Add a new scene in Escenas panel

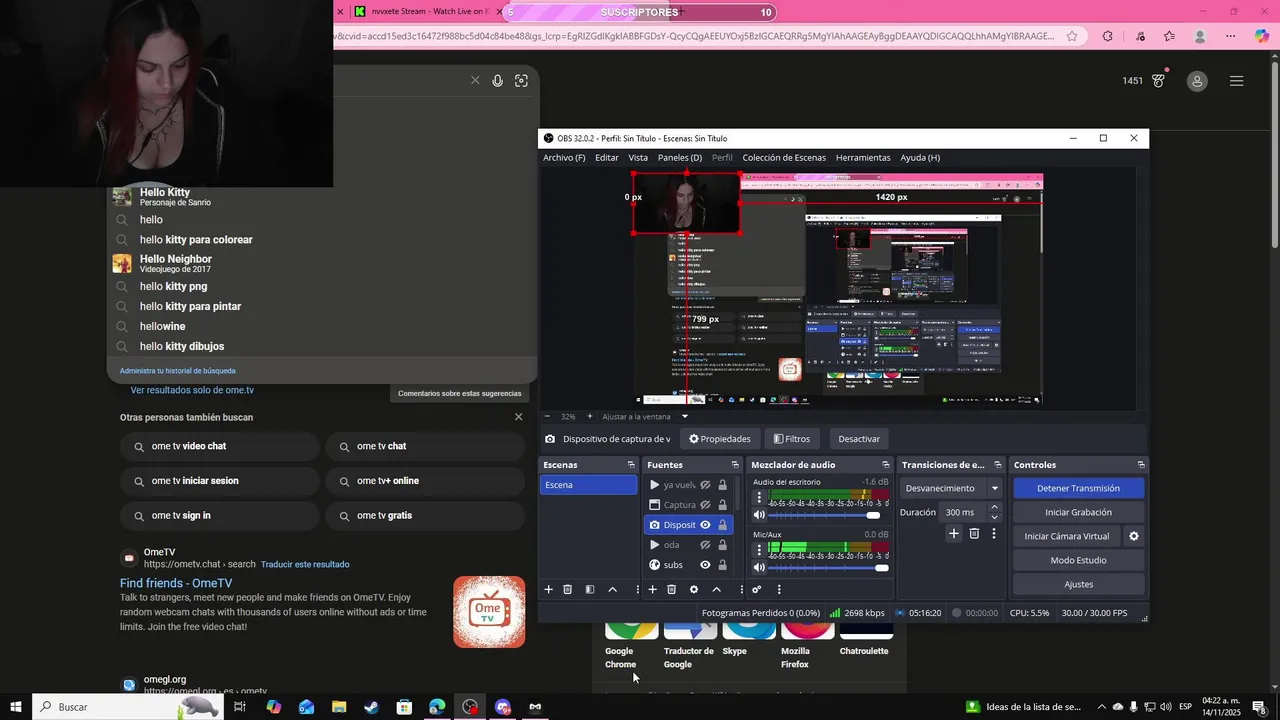tap(548, 589)
